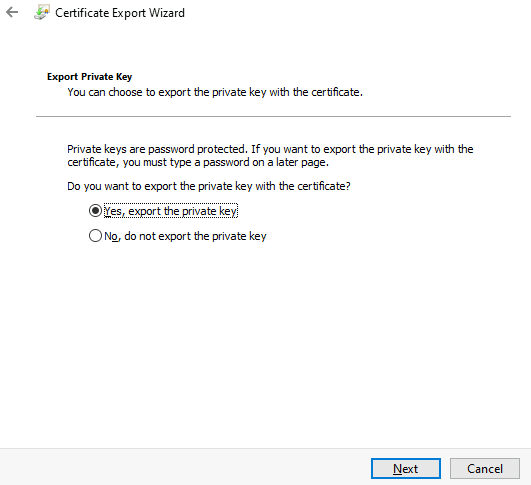This screenshot has height=485, width=531.
Task: Click the word 'Wizard' in the window title
Action: [167, 13]
